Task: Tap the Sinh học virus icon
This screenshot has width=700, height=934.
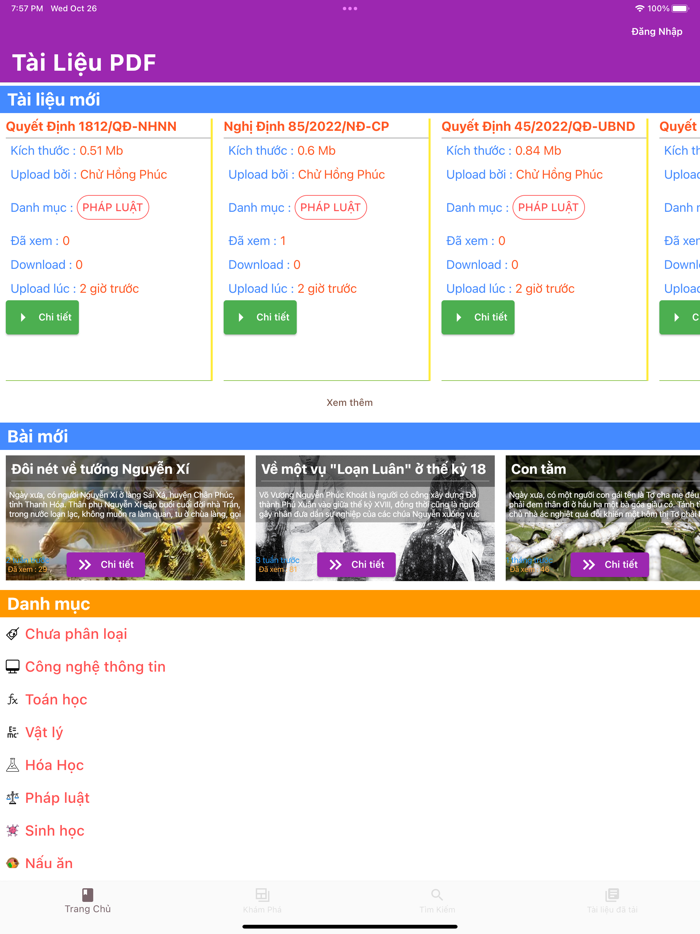Action: click(x=13, y=830)
